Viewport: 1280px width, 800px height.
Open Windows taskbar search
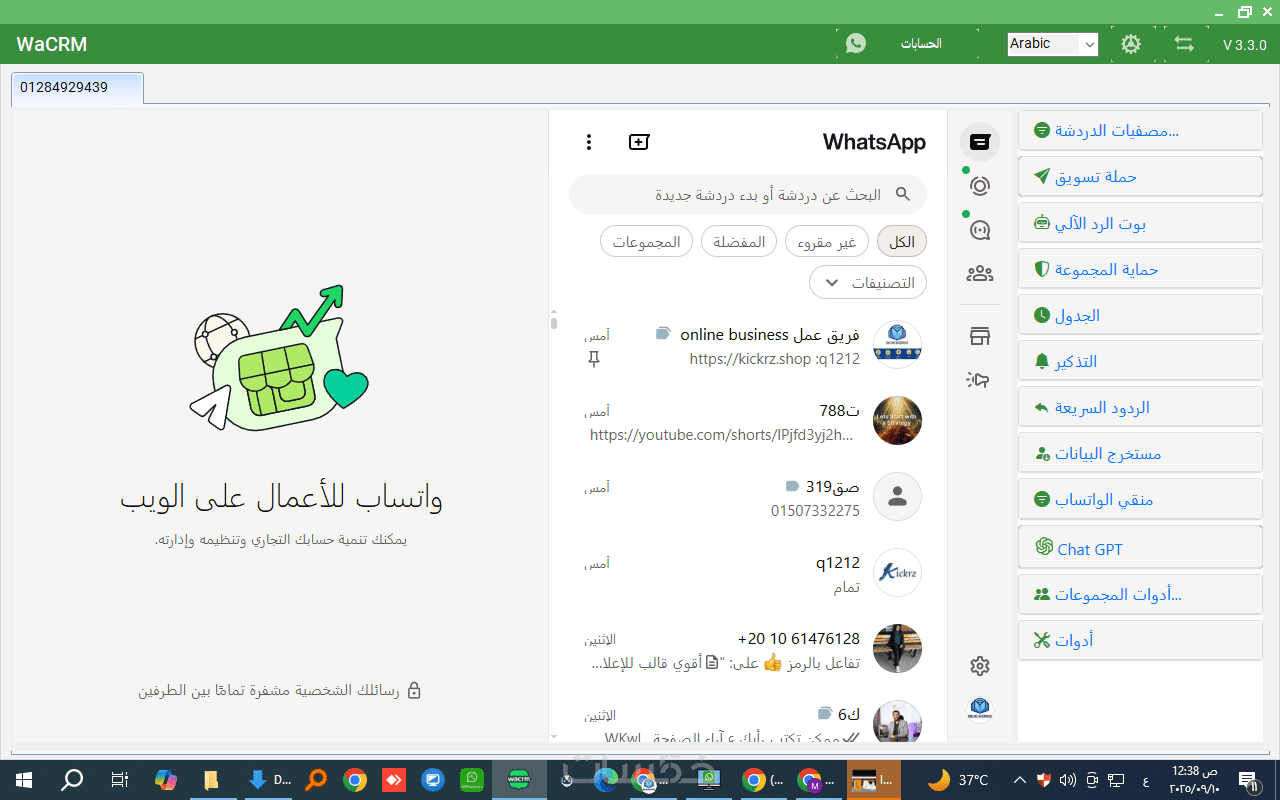coord(72,780)
